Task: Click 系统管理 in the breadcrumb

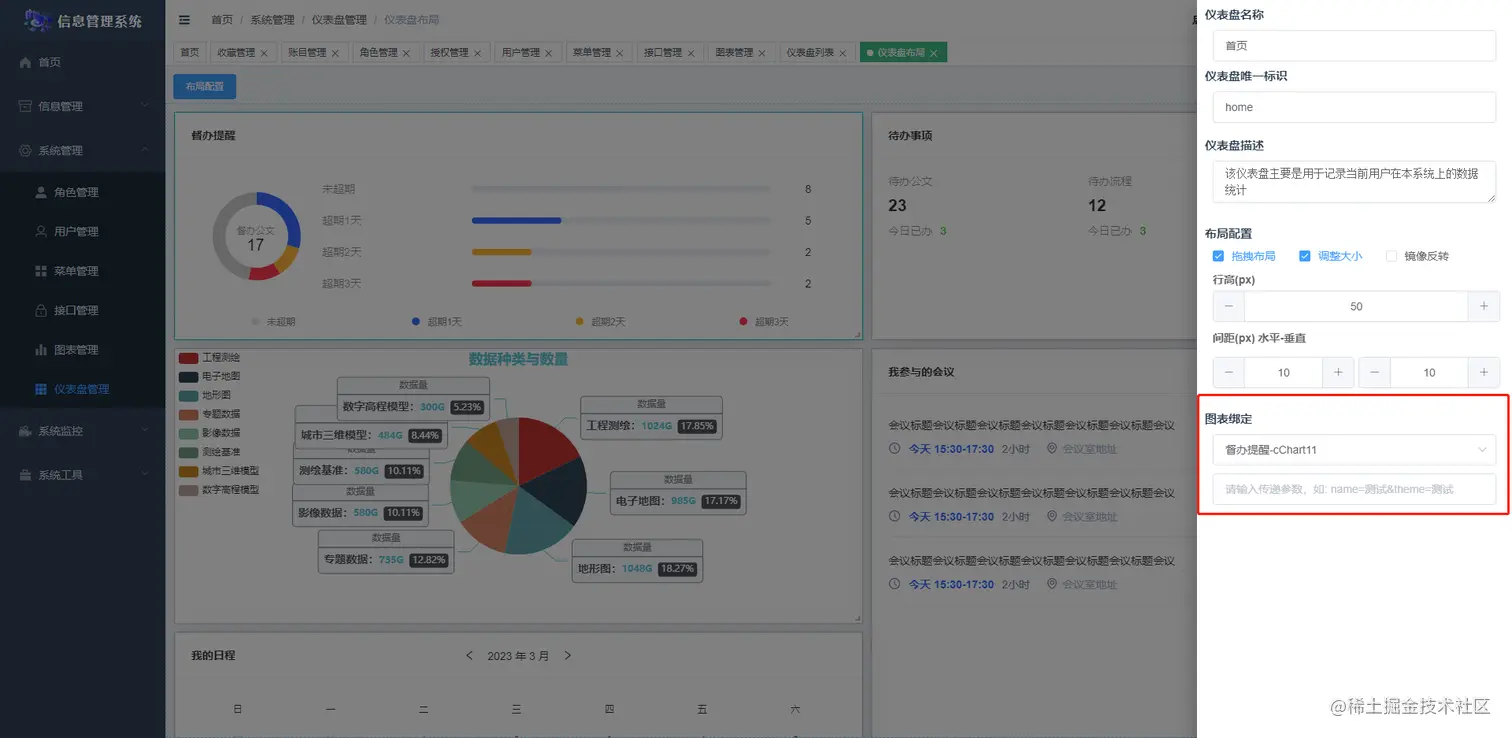Action: click(272, 20)
